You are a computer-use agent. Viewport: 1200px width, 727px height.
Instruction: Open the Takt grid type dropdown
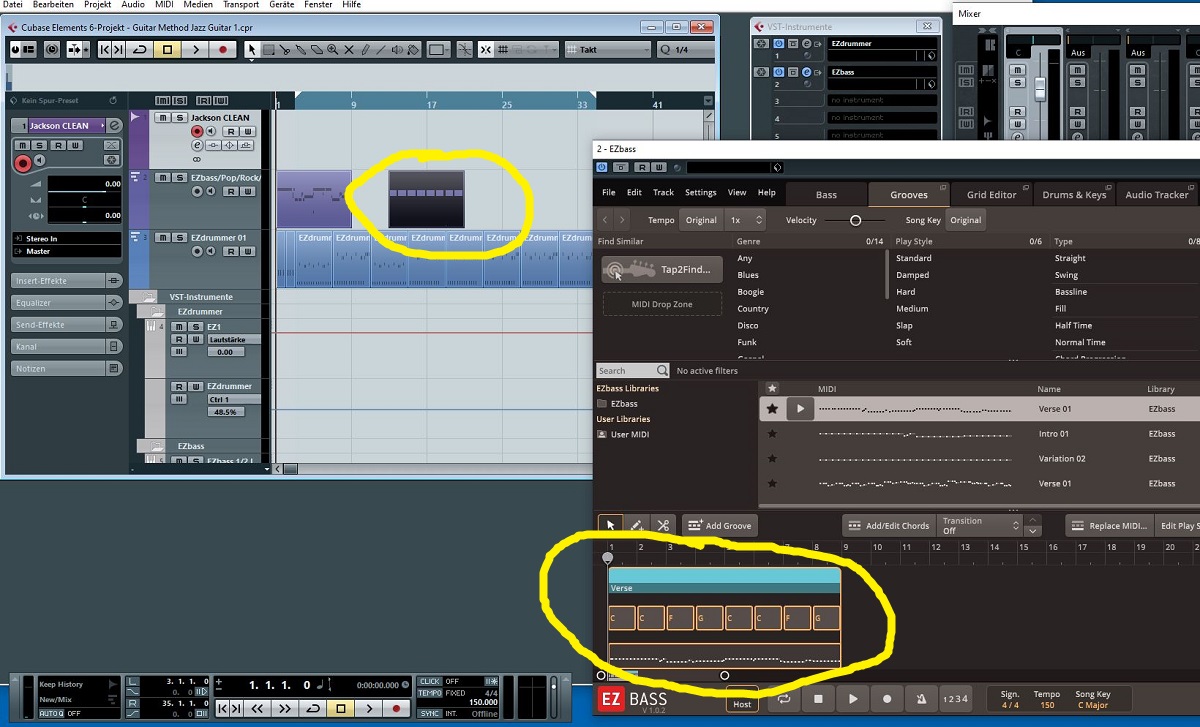(607, 49)
